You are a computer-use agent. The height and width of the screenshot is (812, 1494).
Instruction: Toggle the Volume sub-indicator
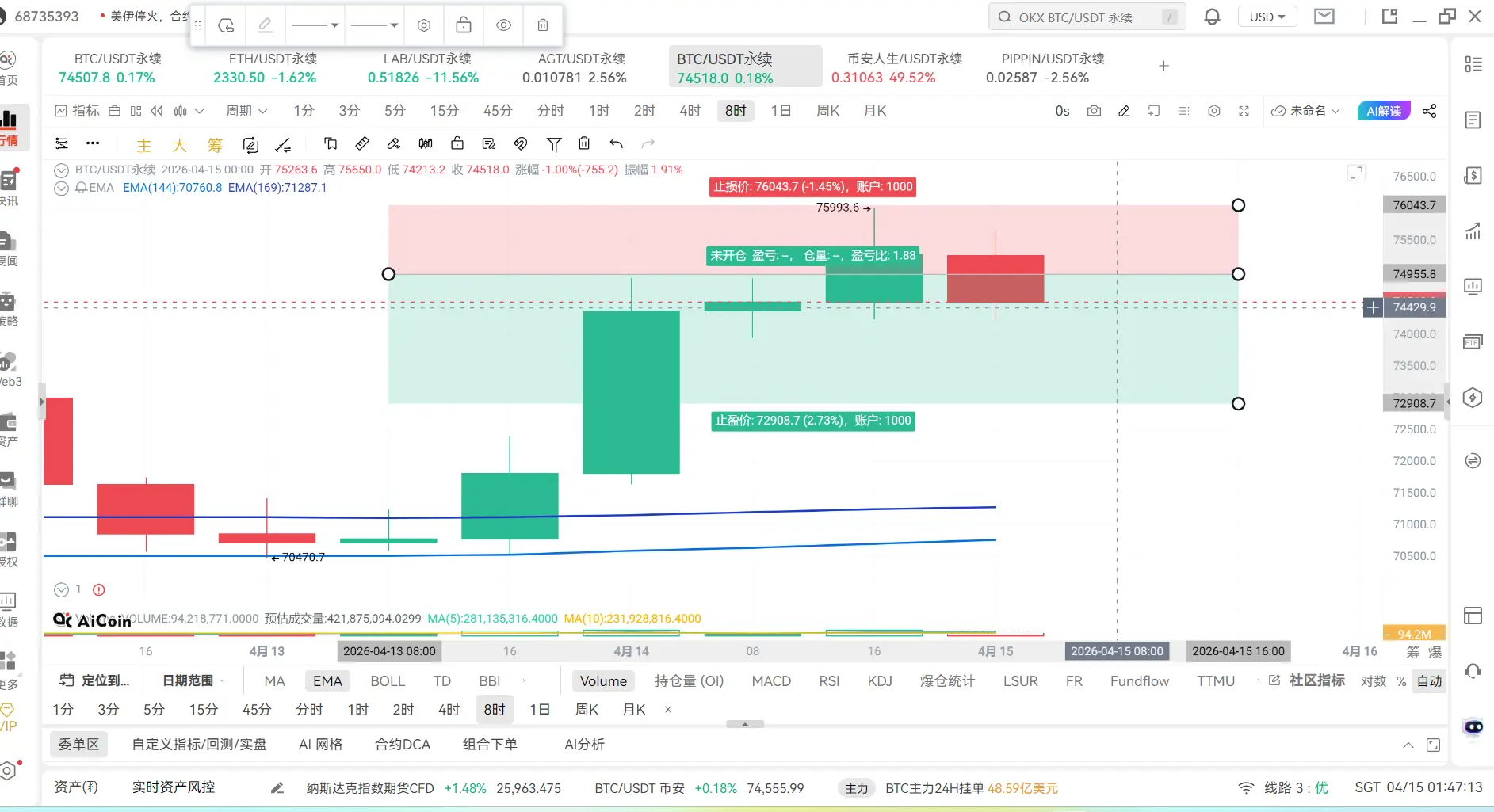tap(603, 681)
